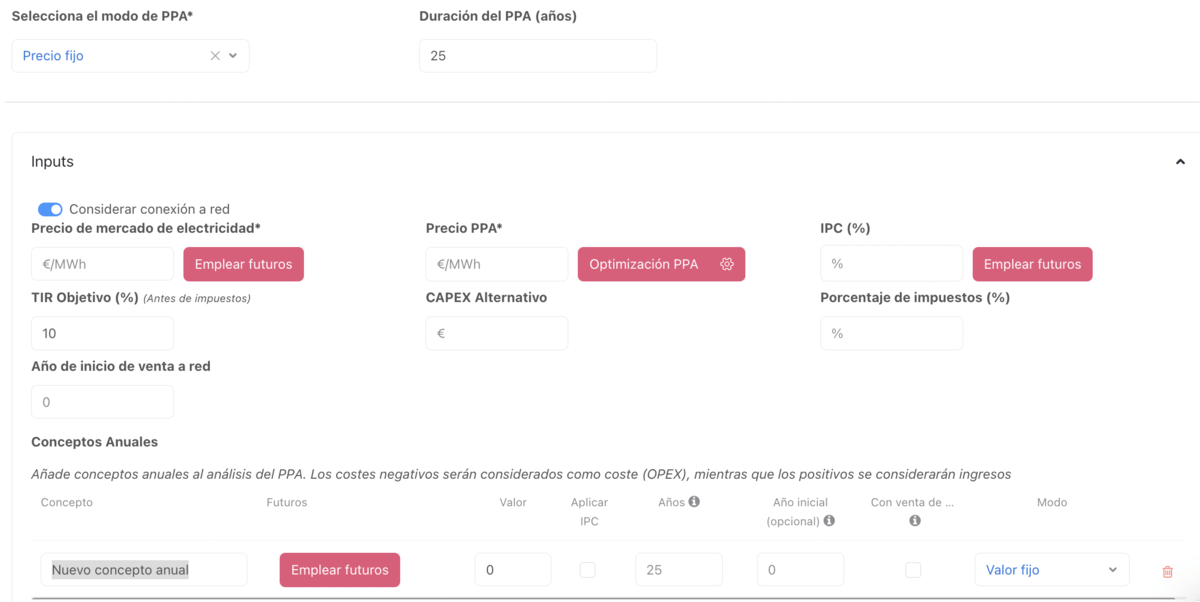
Task: Collapse the Inputs section
Action: (x=1180, y=162)
